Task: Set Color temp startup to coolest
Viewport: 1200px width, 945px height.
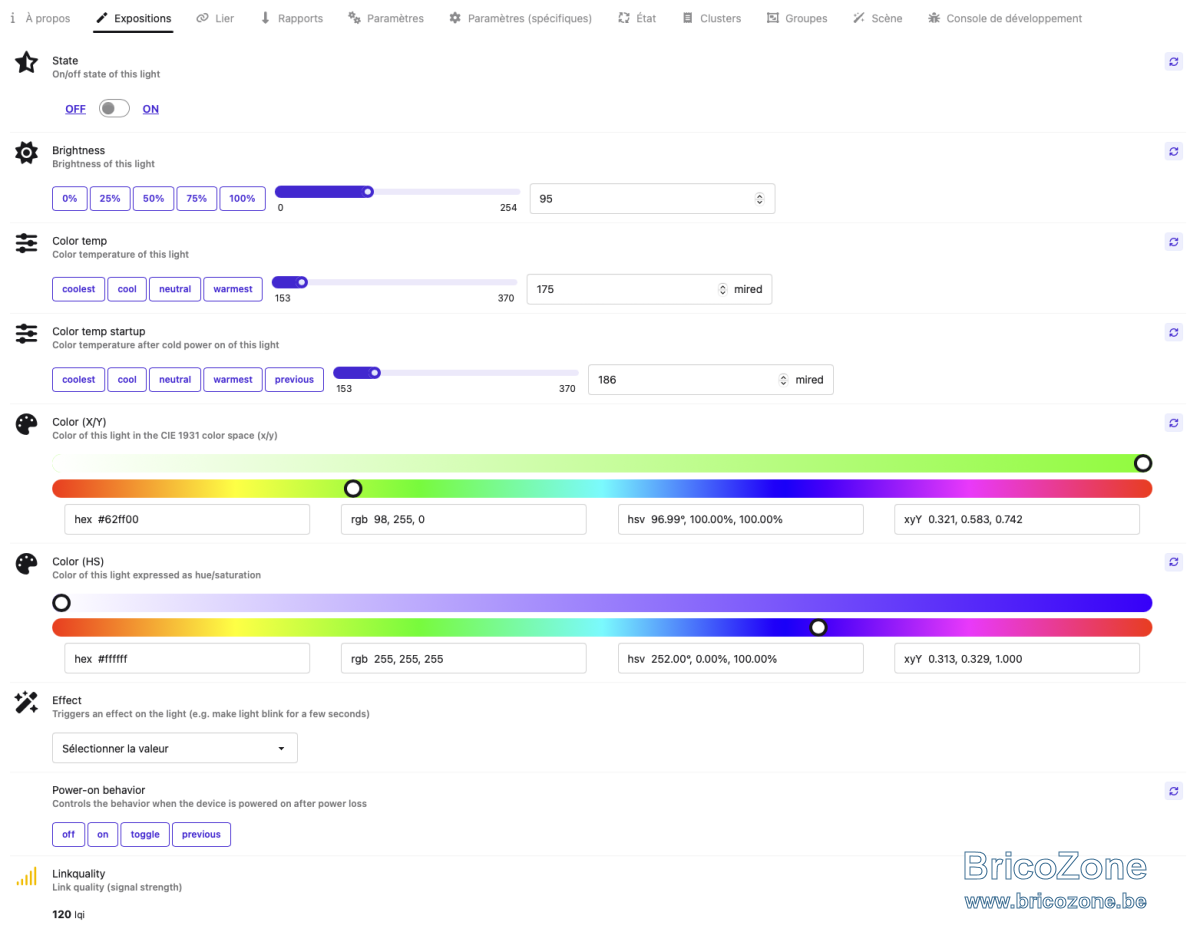Action: pyautogui.click(x=78, y=379)
